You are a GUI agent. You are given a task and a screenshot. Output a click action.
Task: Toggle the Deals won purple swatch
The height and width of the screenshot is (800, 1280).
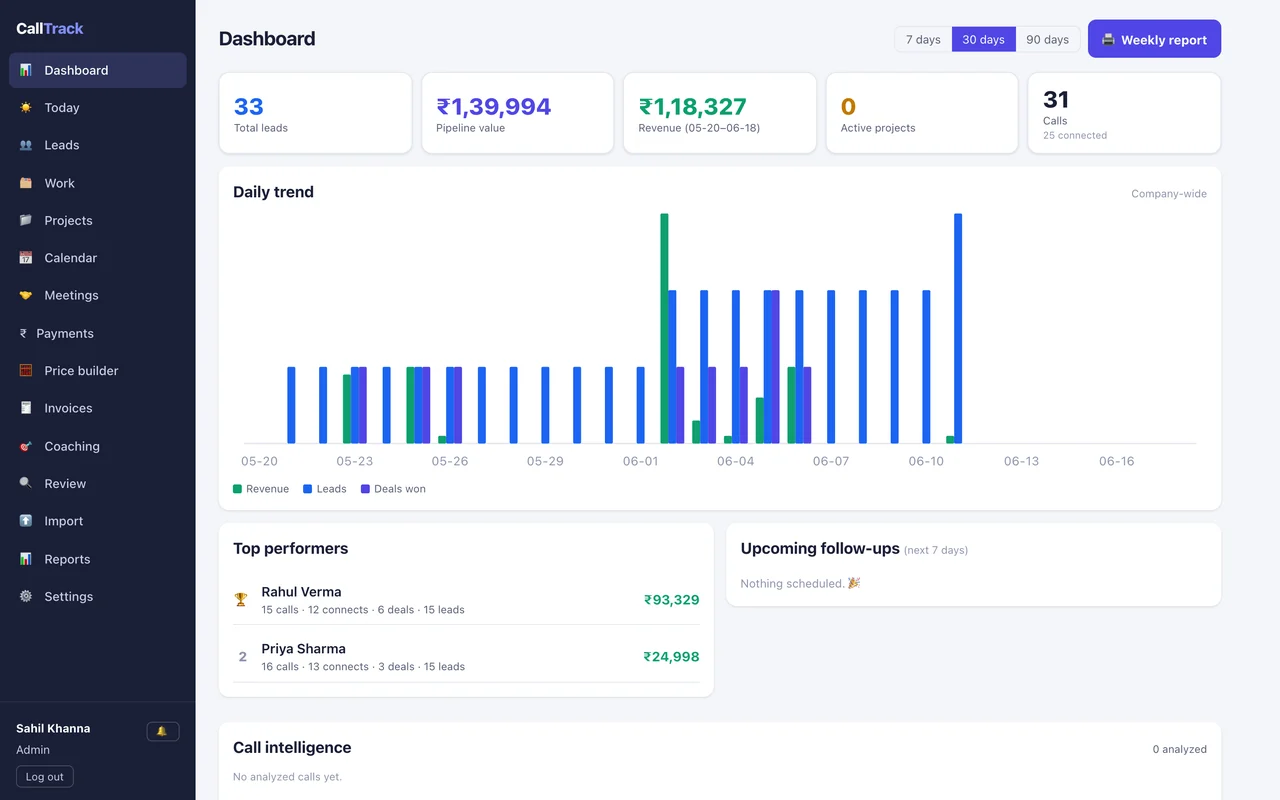(365, 489)
